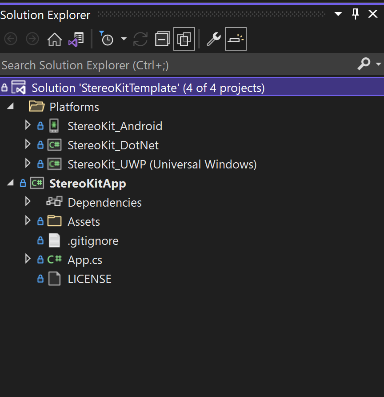Switch between solutions and folder views

pyautogui.click(x=76, y=39)
